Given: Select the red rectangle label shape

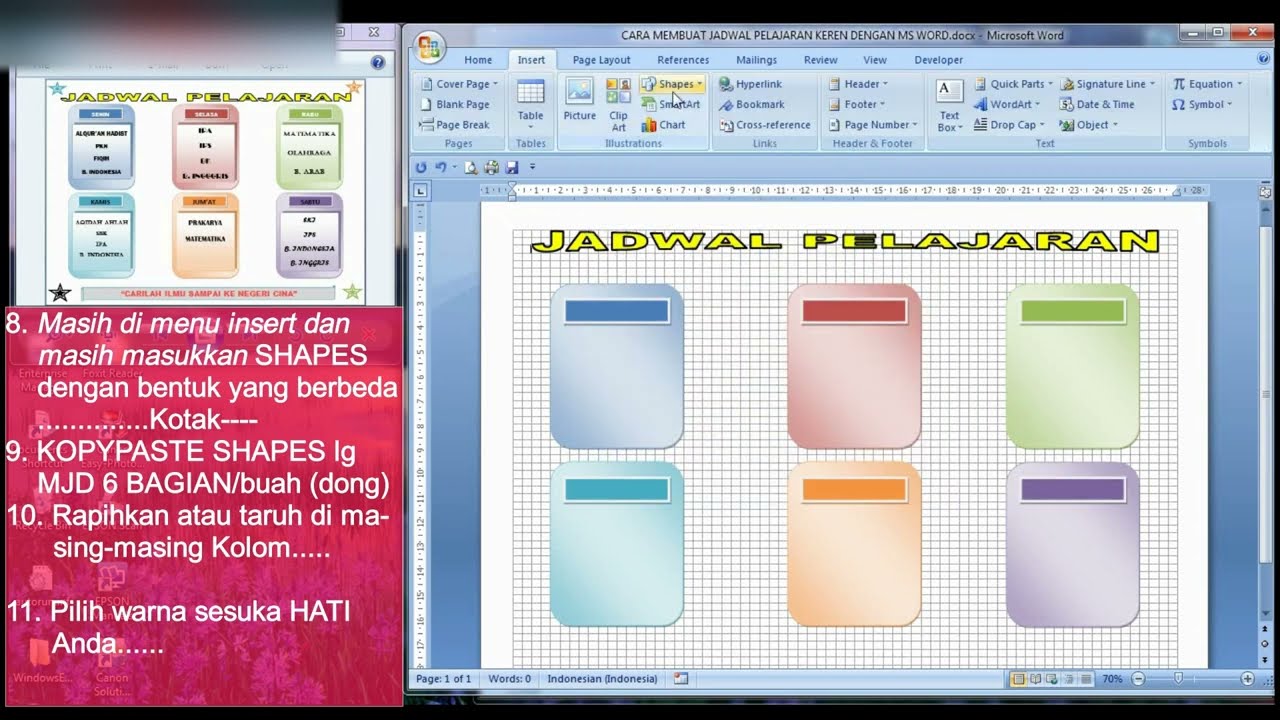Looking at the screenshot, I should [x=854, y=311].
